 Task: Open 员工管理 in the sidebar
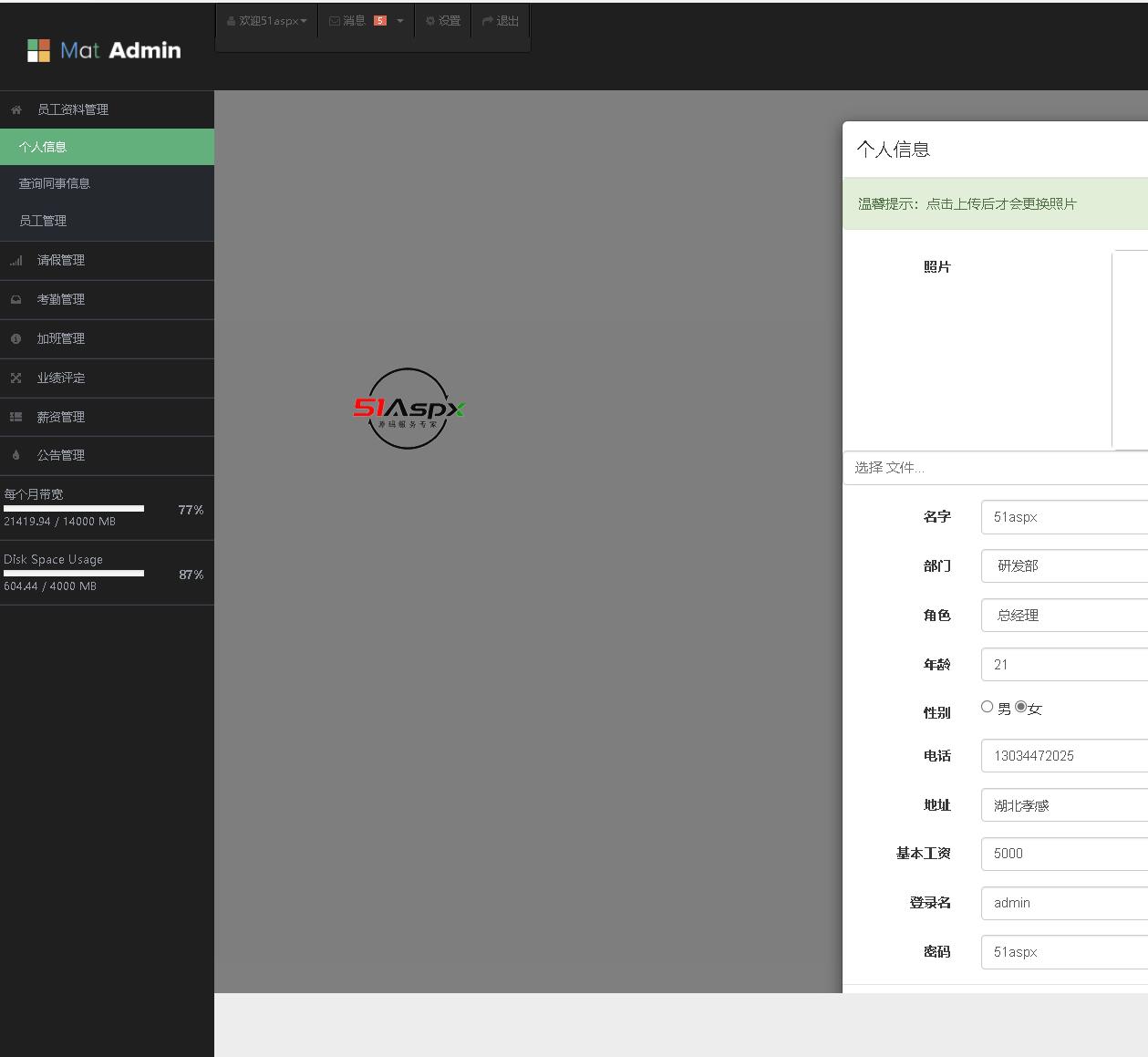[107, 221]
